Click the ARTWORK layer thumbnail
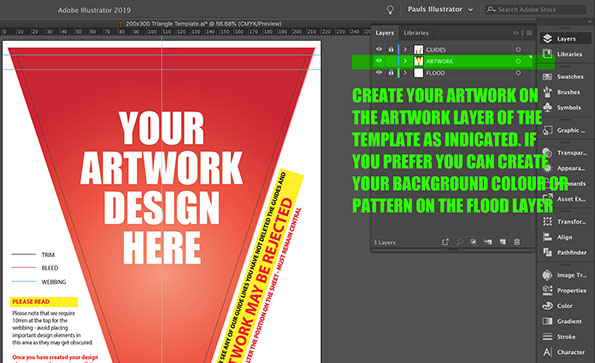The image size is (595, 363). click(418, 61)
